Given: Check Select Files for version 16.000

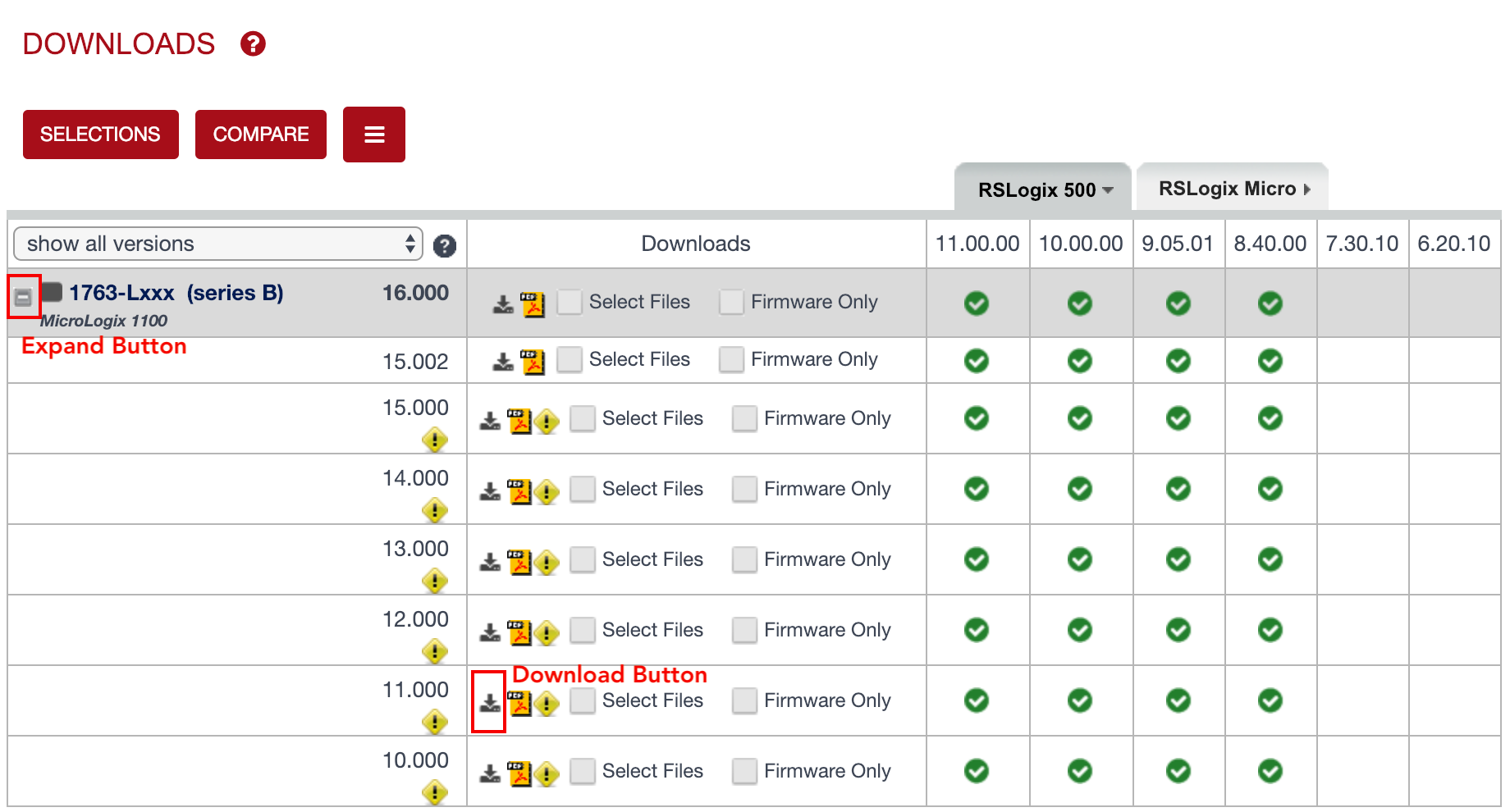Looking at the screenshot, I should pos(570,303).
